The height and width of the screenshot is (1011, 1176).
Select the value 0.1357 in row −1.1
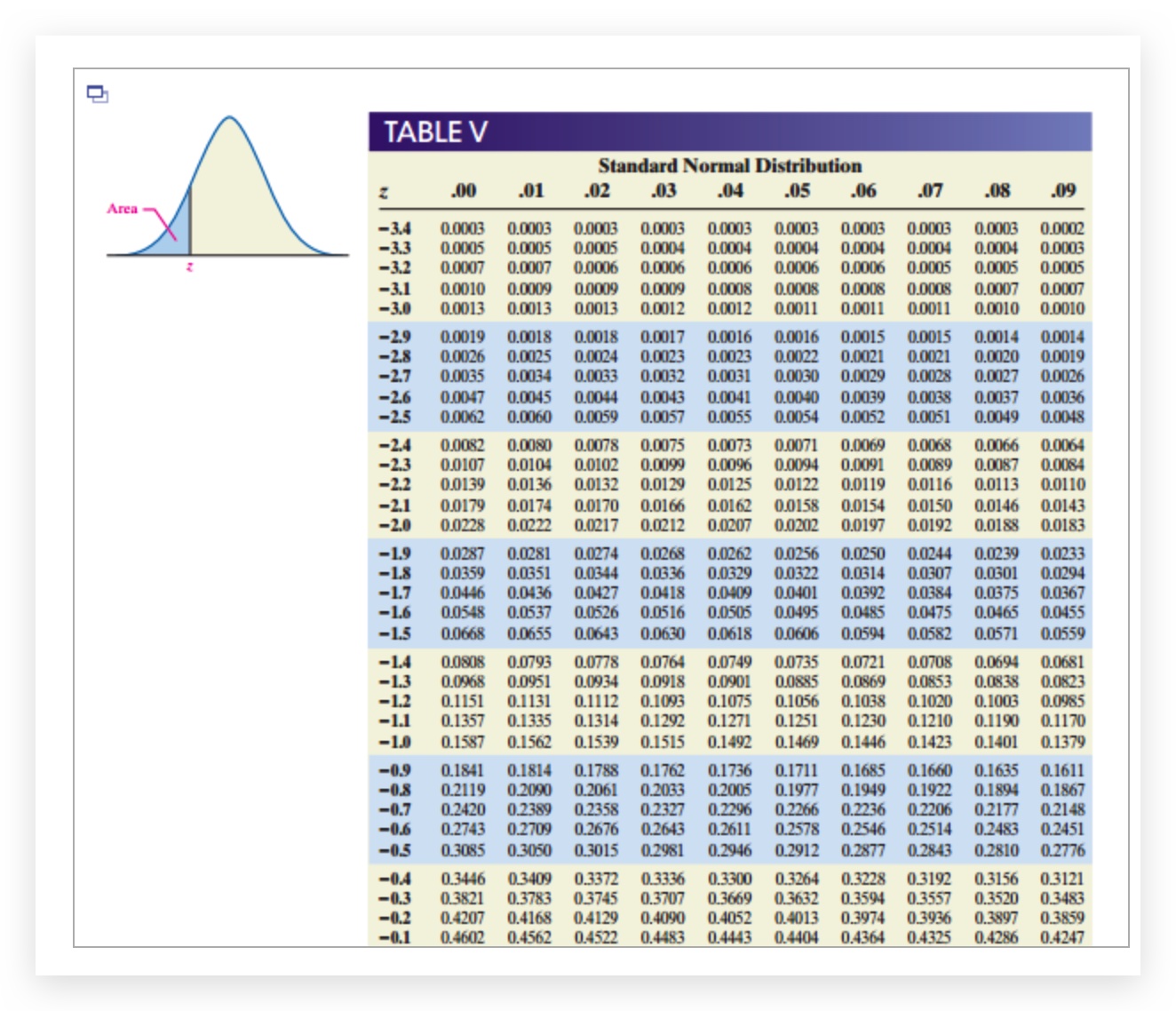pos(463,720)
